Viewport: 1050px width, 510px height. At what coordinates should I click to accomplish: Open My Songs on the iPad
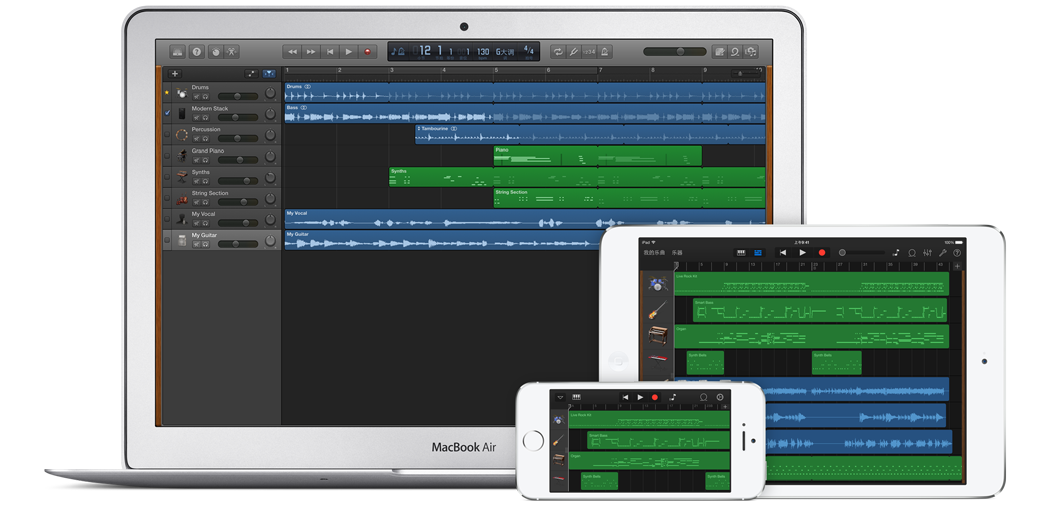click(x=654, y=253)
